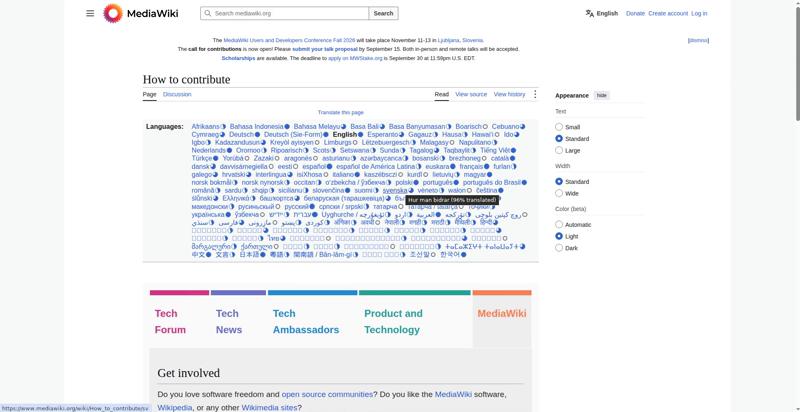800x412 pixels.
Task: Open the View source tab
Action: click(471, 94)
